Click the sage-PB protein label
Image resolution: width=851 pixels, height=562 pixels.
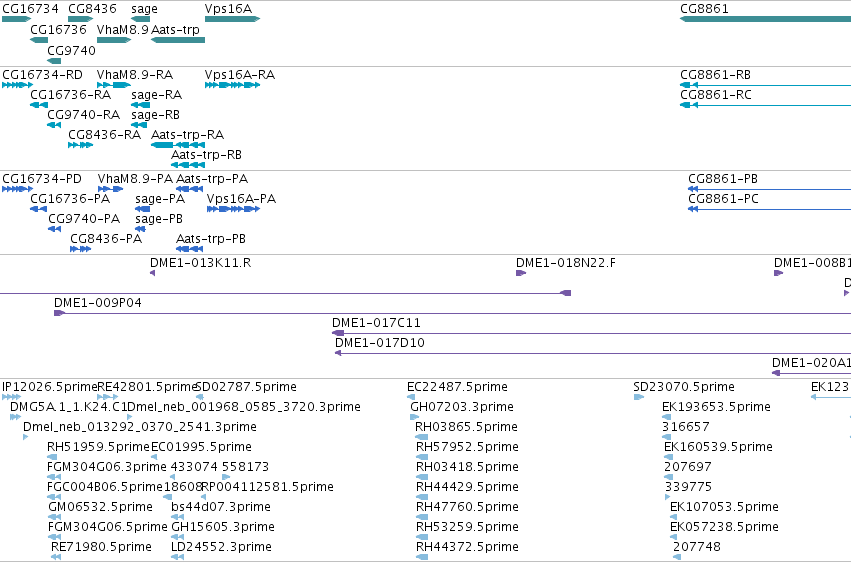(159, 219)
